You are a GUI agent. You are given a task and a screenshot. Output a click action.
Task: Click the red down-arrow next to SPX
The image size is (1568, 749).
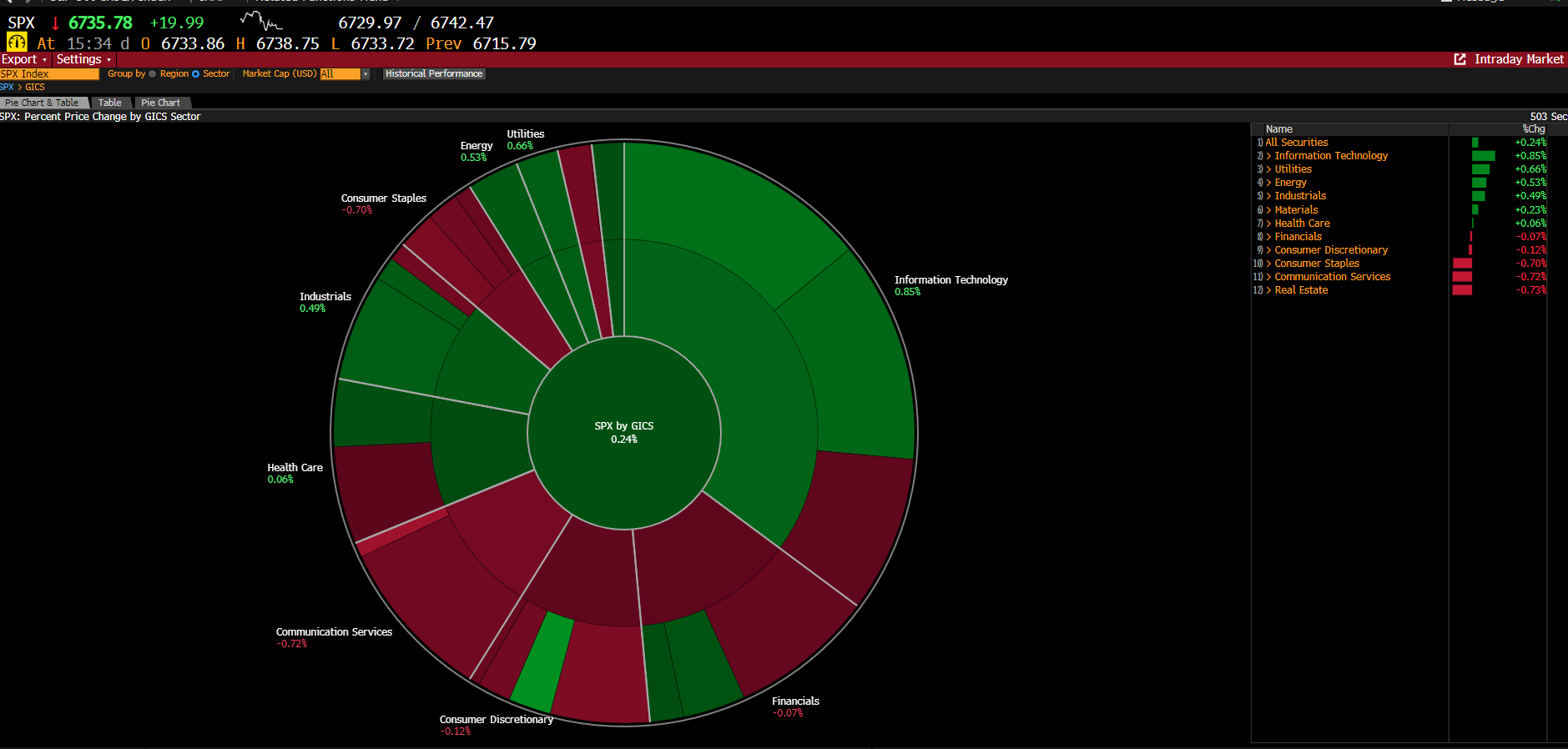pyautogui.click(x=55, y=23)
